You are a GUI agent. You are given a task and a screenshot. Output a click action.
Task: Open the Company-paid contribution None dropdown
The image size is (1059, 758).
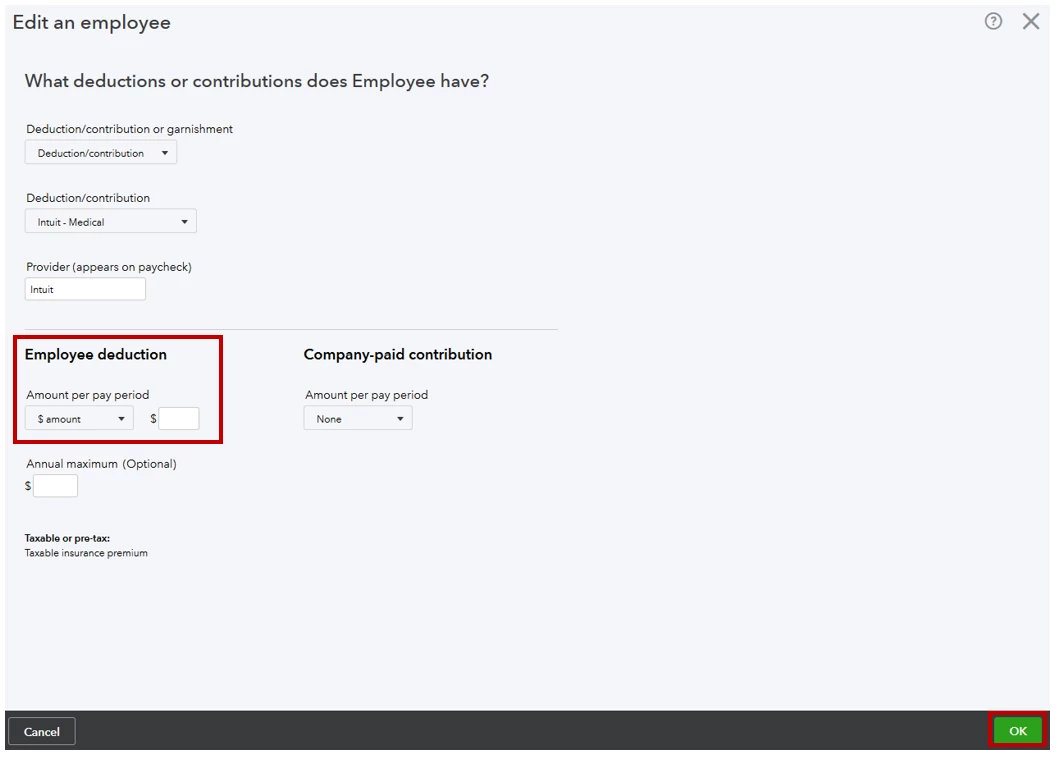[x=358, y=419]
